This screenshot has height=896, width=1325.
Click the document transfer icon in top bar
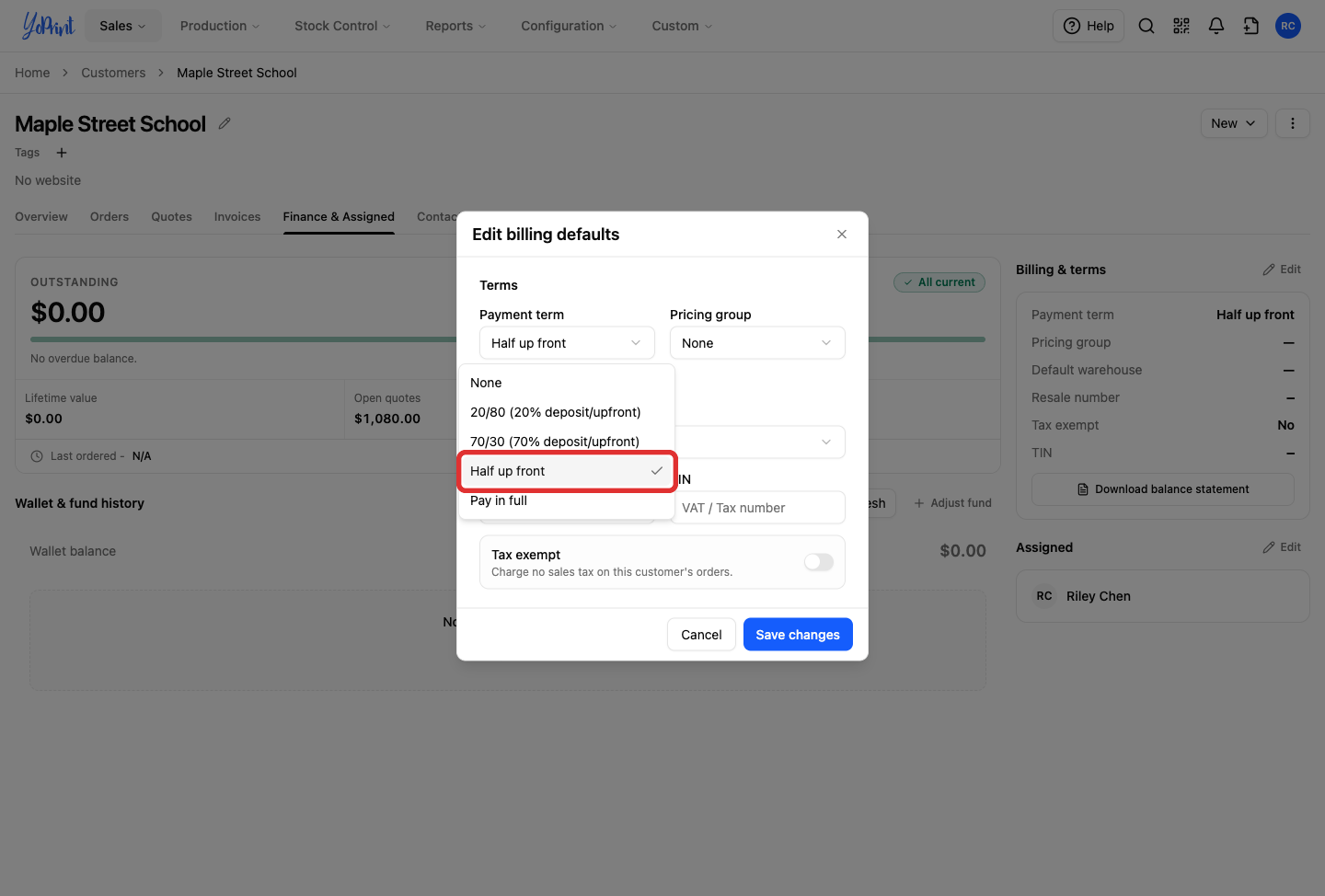[1251, 26]
